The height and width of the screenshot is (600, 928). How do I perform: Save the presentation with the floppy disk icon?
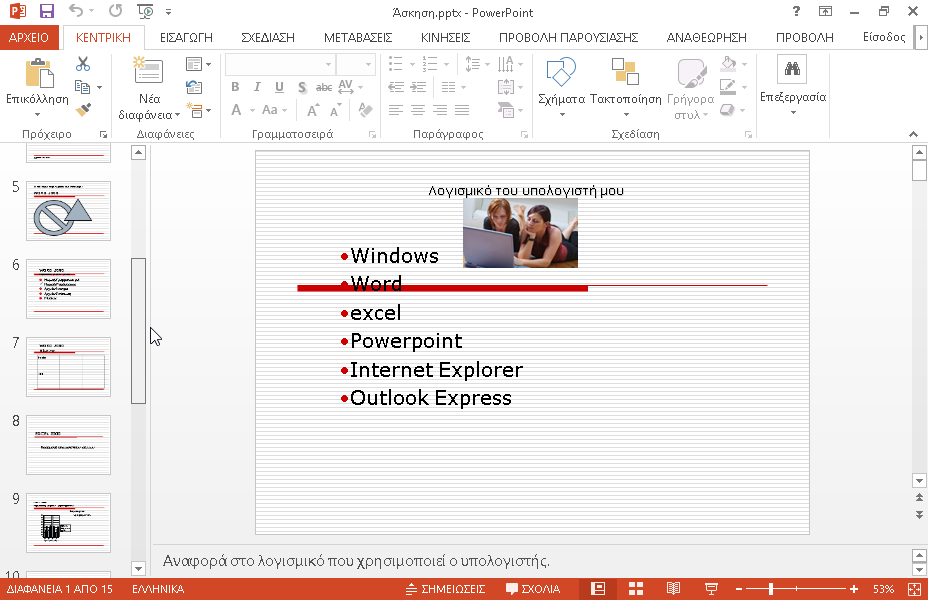point(46,11)
